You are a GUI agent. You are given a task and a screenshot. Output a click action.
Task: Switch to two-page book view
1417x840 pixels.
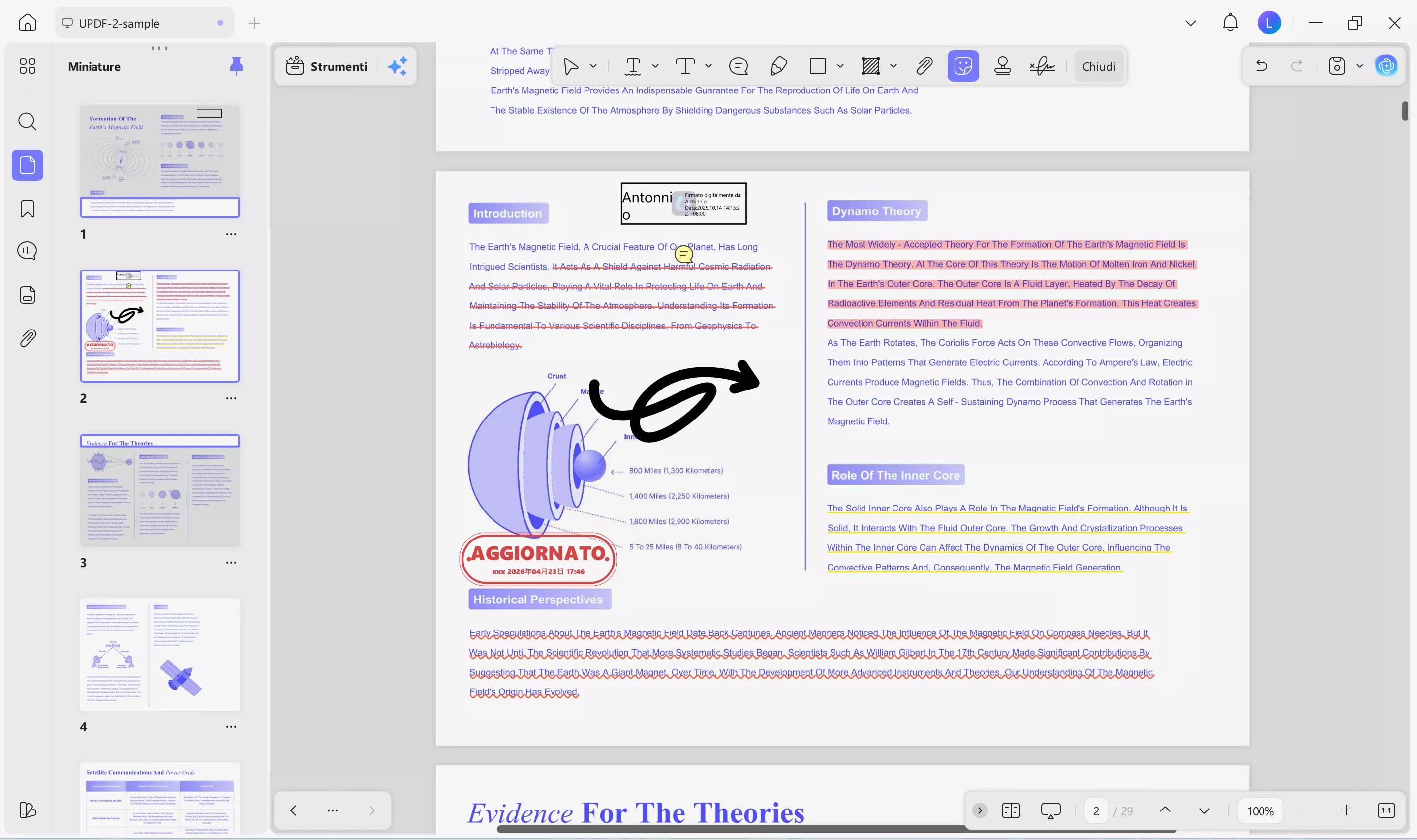1010,810
